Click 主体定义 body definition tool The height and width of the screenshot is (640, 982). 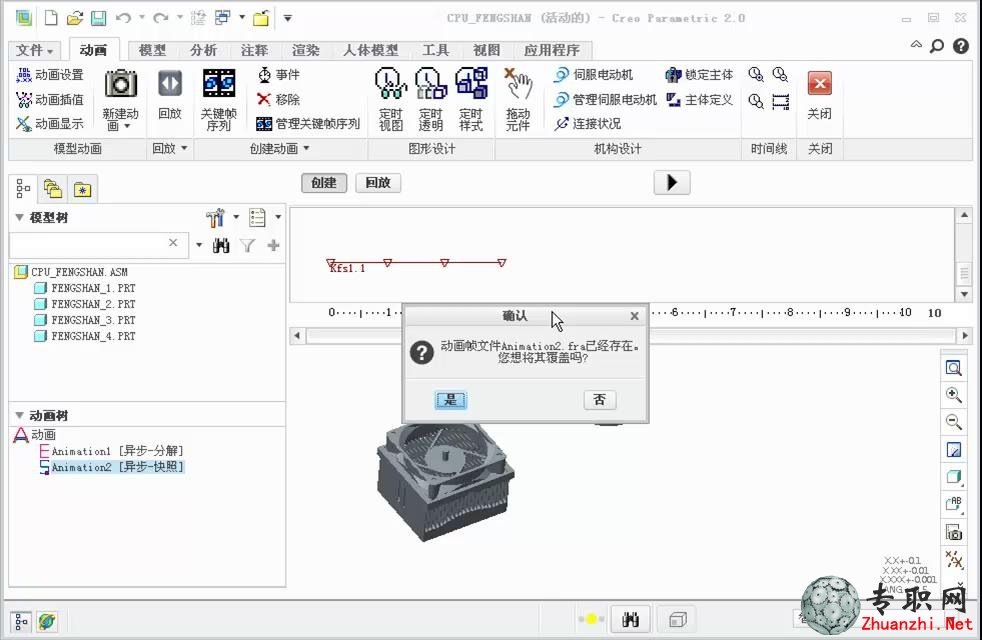(699, 100)
